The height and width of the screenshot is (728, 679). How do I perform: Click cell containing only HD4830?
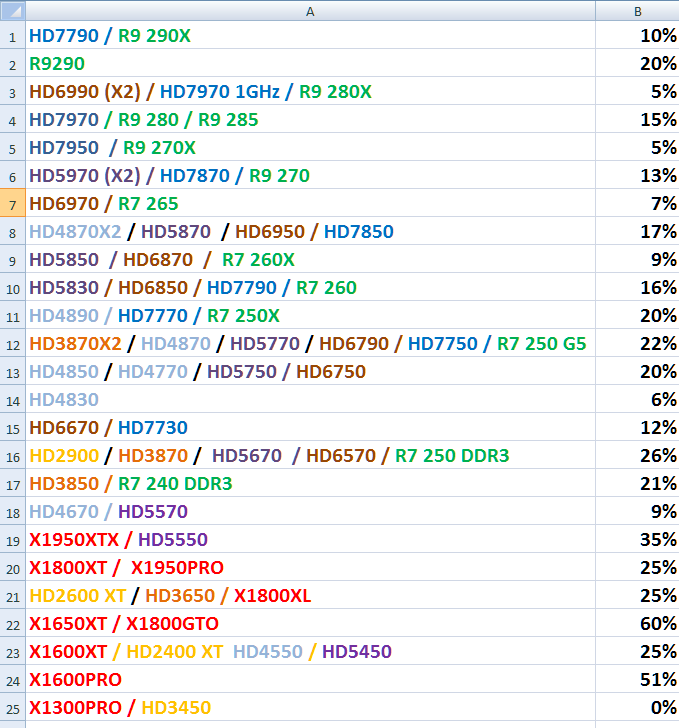(x=310, y=399)
